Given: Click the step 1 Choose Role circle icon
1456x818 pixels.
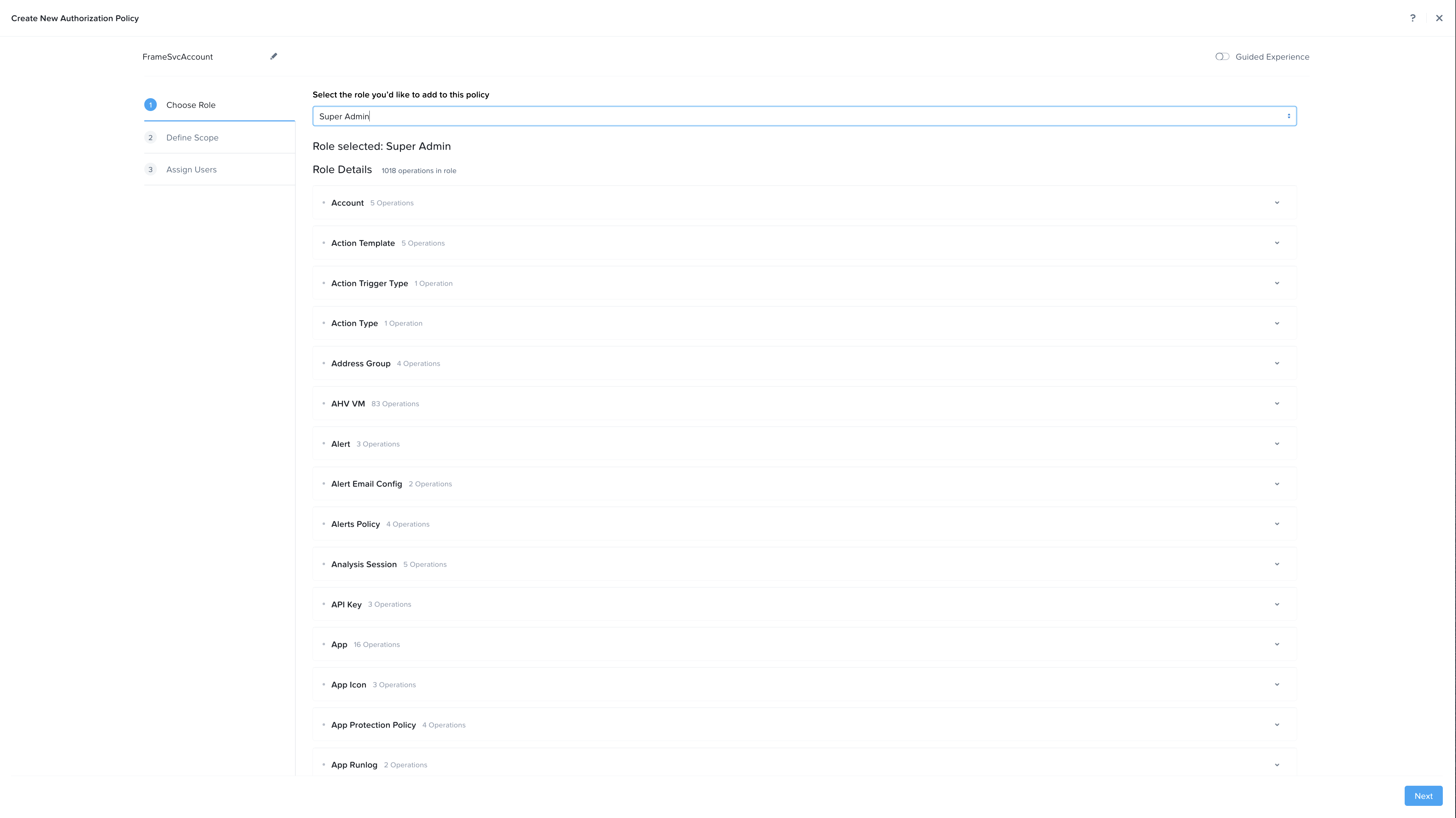Looking at the screenshot, I should [x=150, y=104].
